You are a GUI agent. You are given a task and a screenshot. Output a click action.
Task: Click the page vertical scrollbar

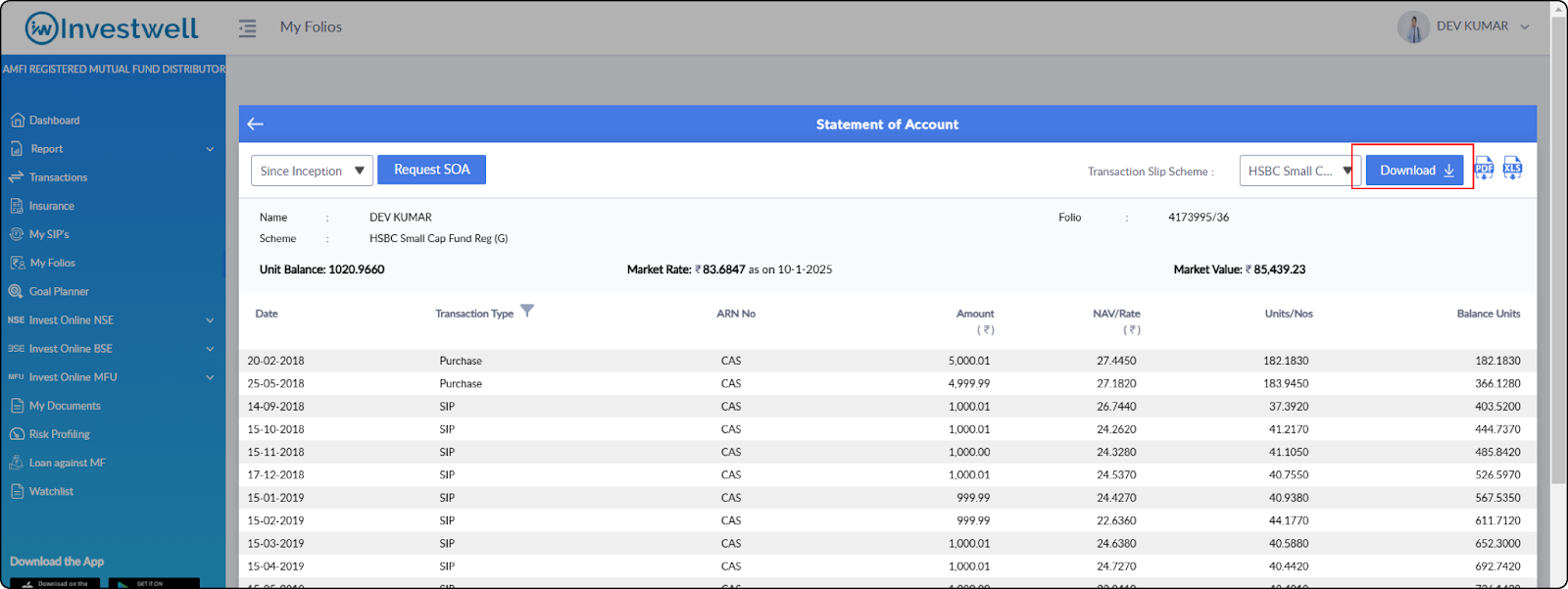click(1559, 250)
